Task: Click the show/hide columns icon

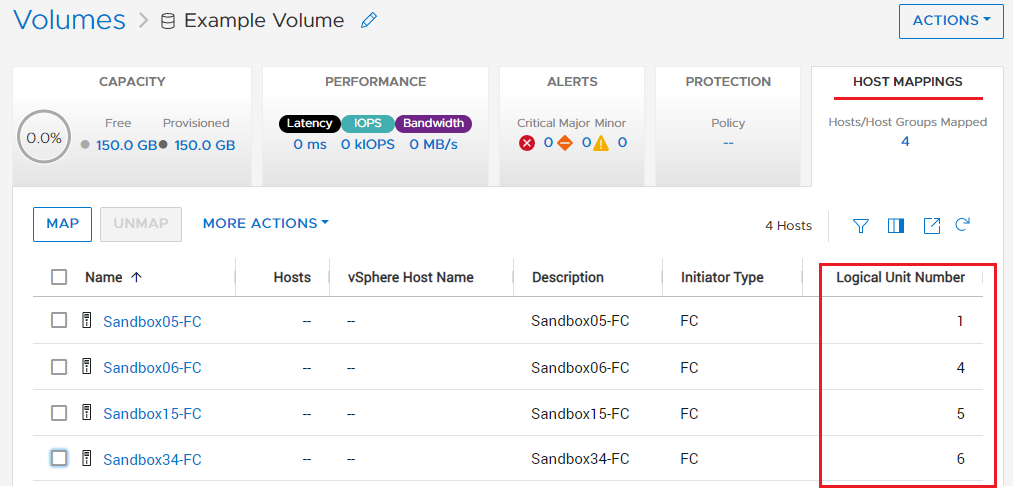Action: [895, 226]
